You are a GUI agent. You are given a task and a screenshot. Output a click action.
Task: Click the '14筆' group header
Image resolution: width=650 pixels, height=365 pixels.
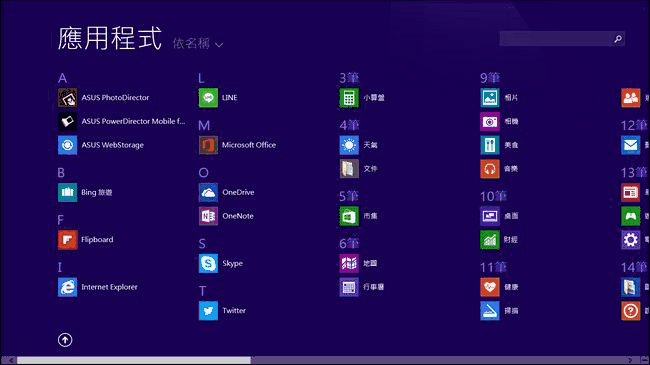pos(634,267)
